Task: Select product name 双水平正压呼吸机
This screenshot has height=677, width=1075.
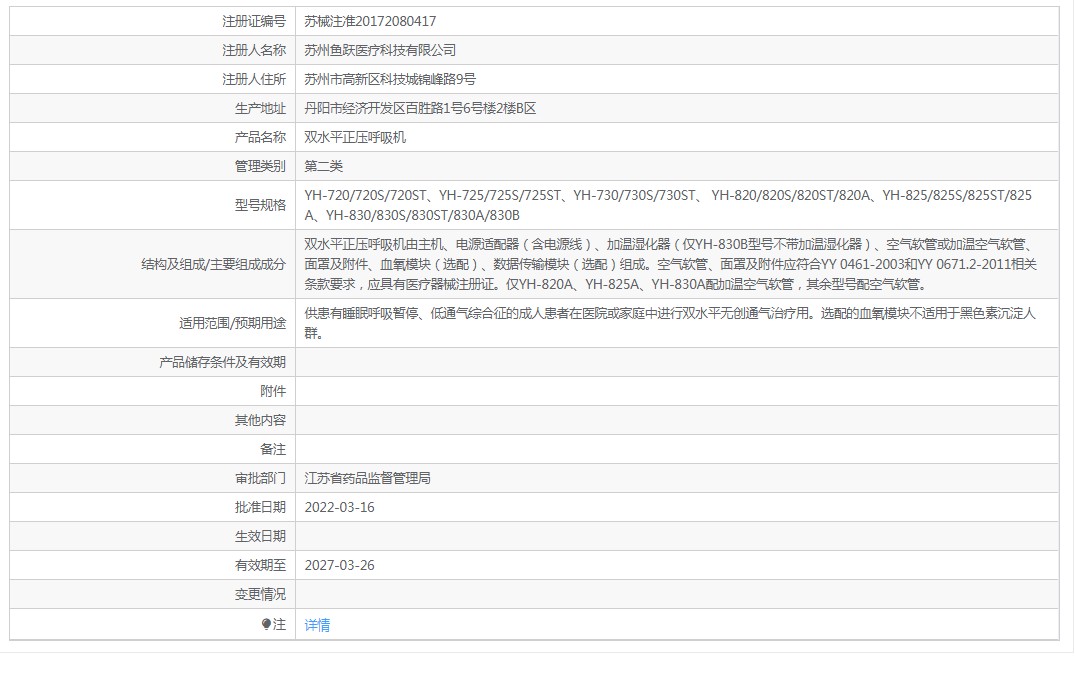Action: tap(355, 137)
